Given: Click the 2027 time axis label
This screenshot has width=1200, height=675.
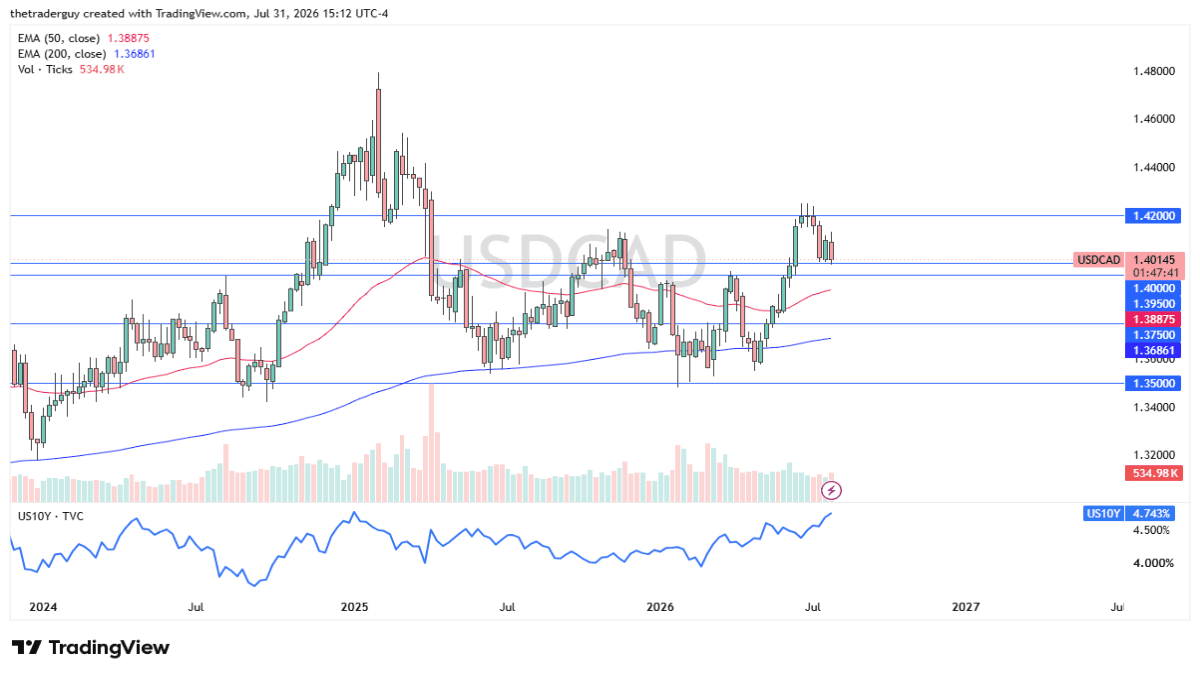Looking at the screenshot, I should [966, 607].
